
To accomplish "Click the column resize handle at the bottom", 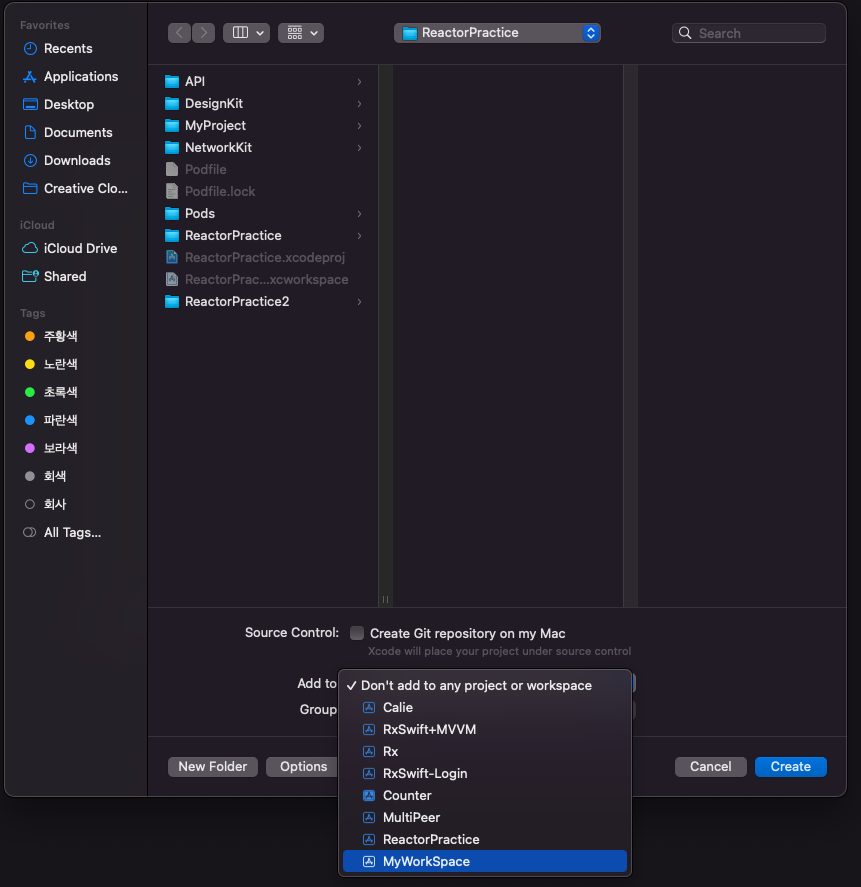I will pyautogui.click(x=385, y=599).
